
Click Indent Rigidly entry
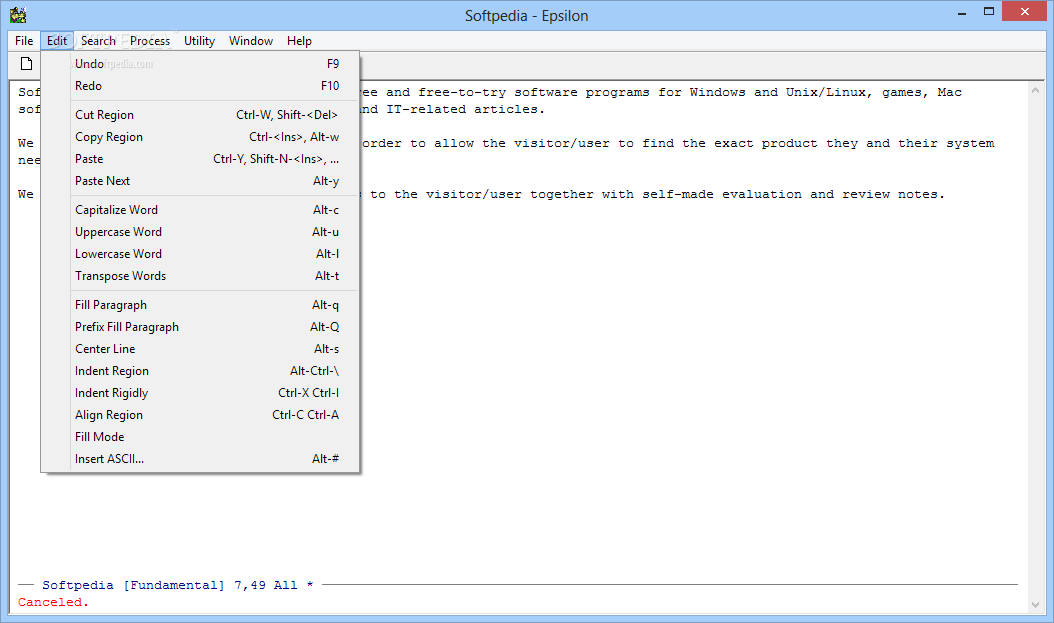pos(200,393)
